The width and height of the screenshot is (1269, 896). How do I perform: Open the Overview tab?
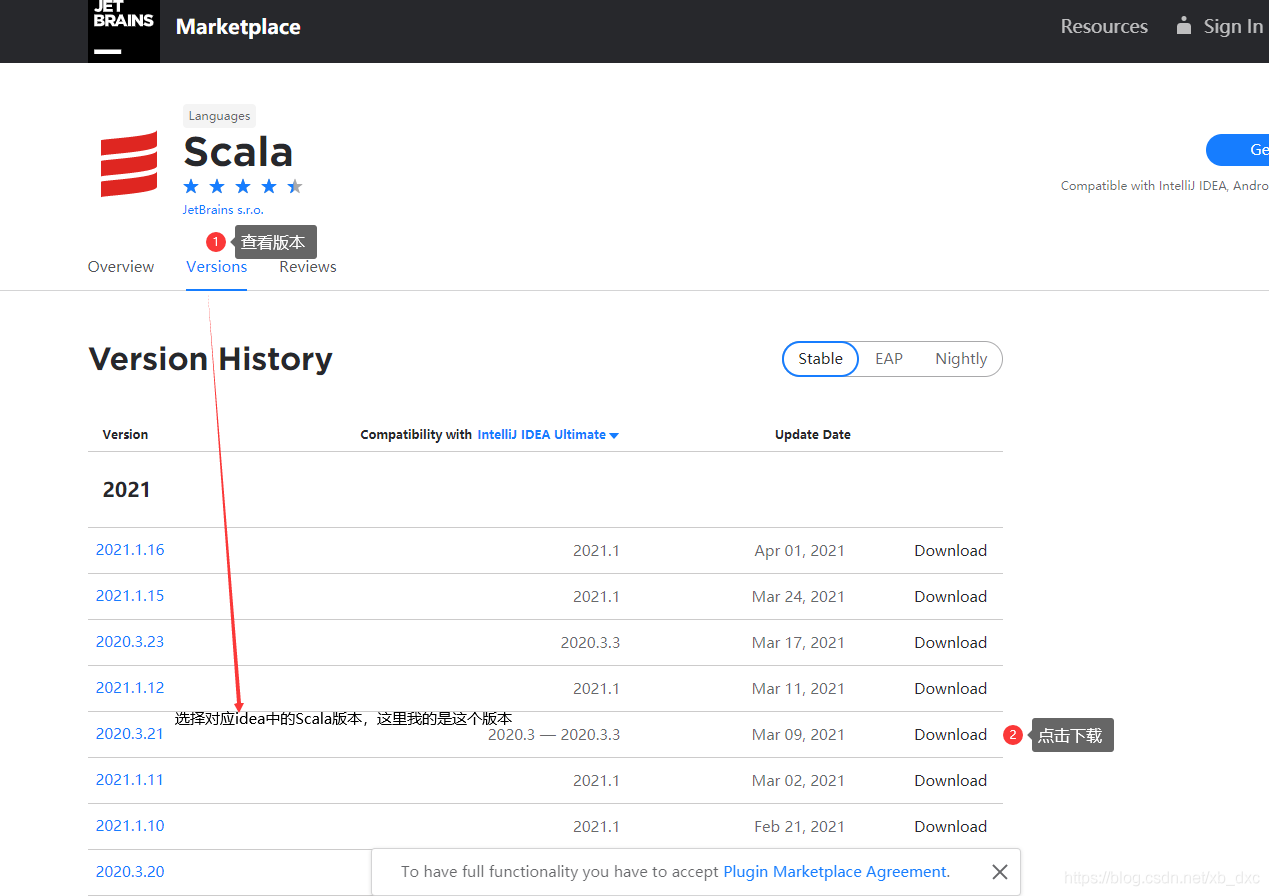(x=121, y=267)
